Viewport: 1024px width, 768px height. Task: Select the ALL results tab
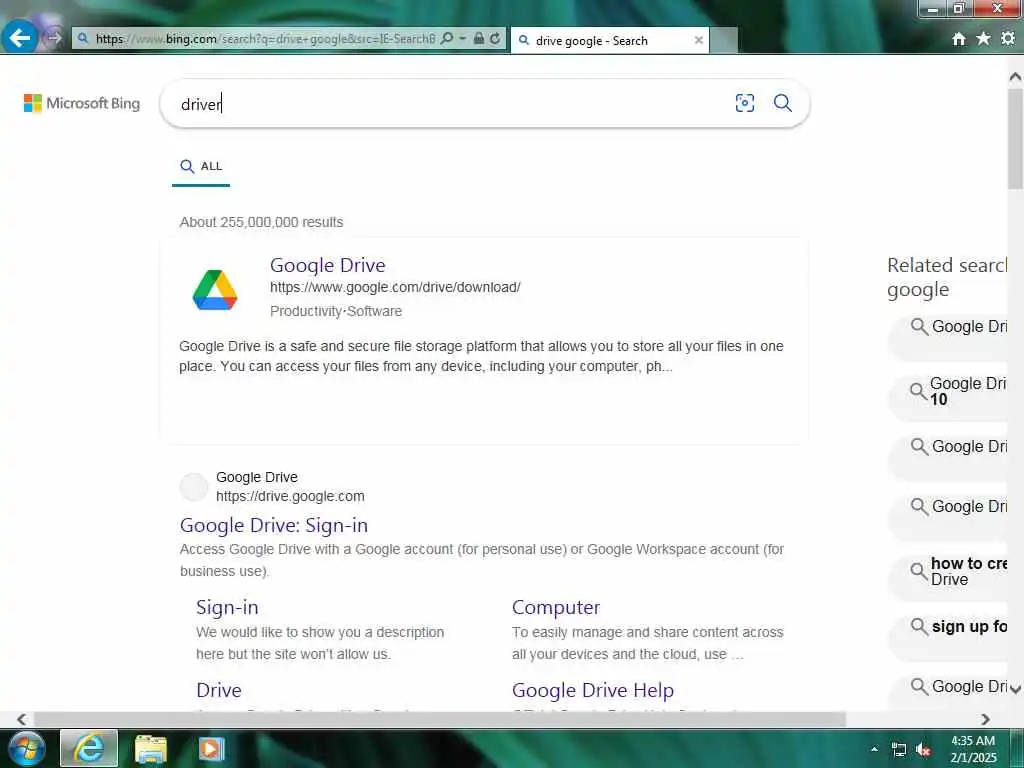tap(201, 167)
